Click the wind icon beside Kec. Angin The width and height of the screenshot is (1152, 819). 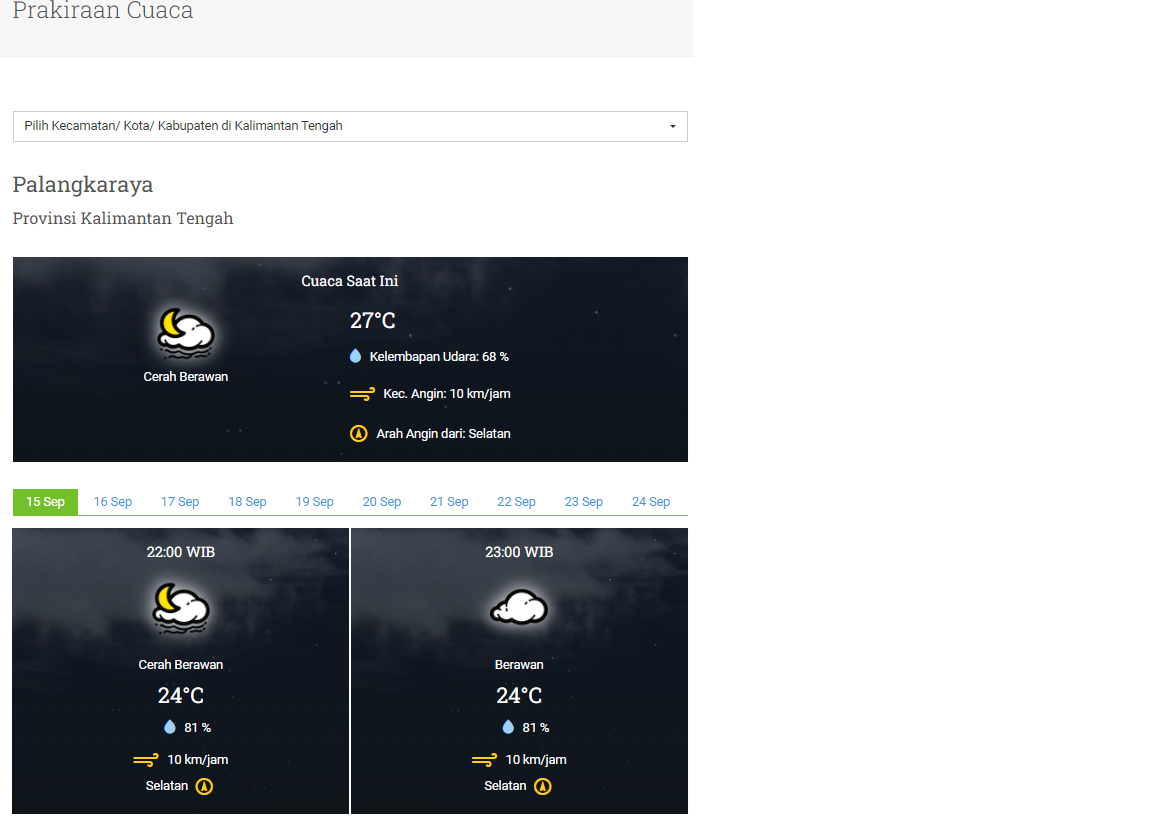click(362, 394)
